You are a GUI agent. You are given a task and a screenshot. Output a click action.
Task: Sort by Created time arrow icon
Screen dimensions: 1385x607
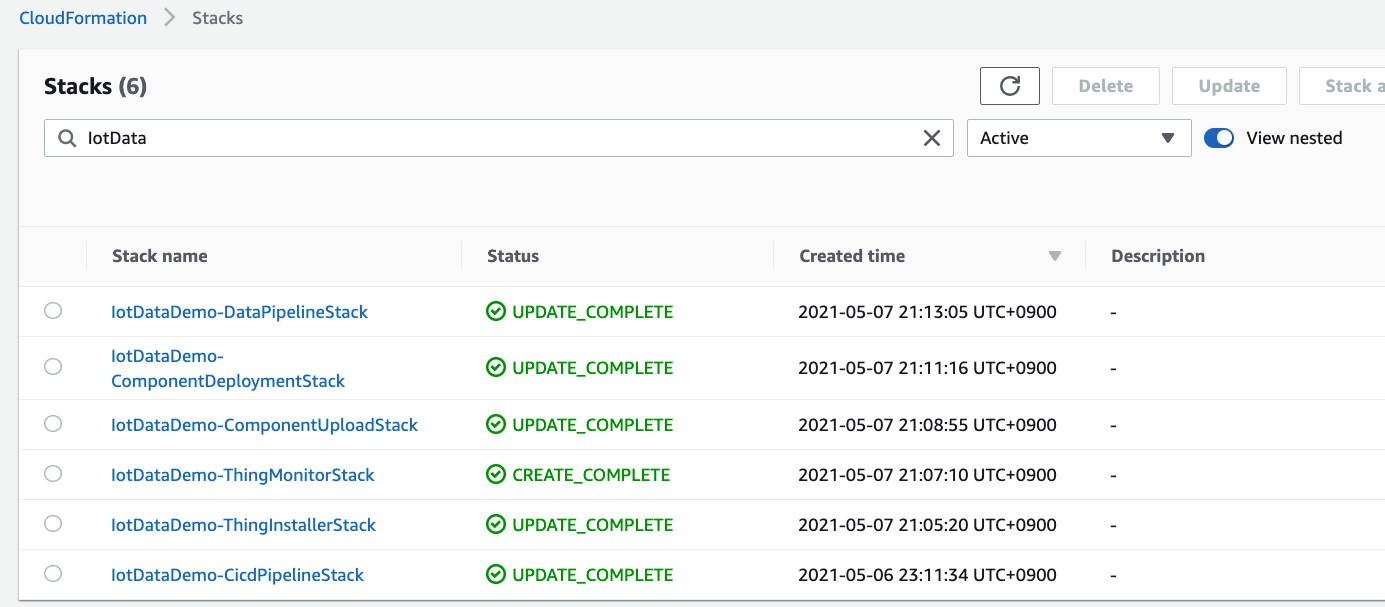(1054, 256)
